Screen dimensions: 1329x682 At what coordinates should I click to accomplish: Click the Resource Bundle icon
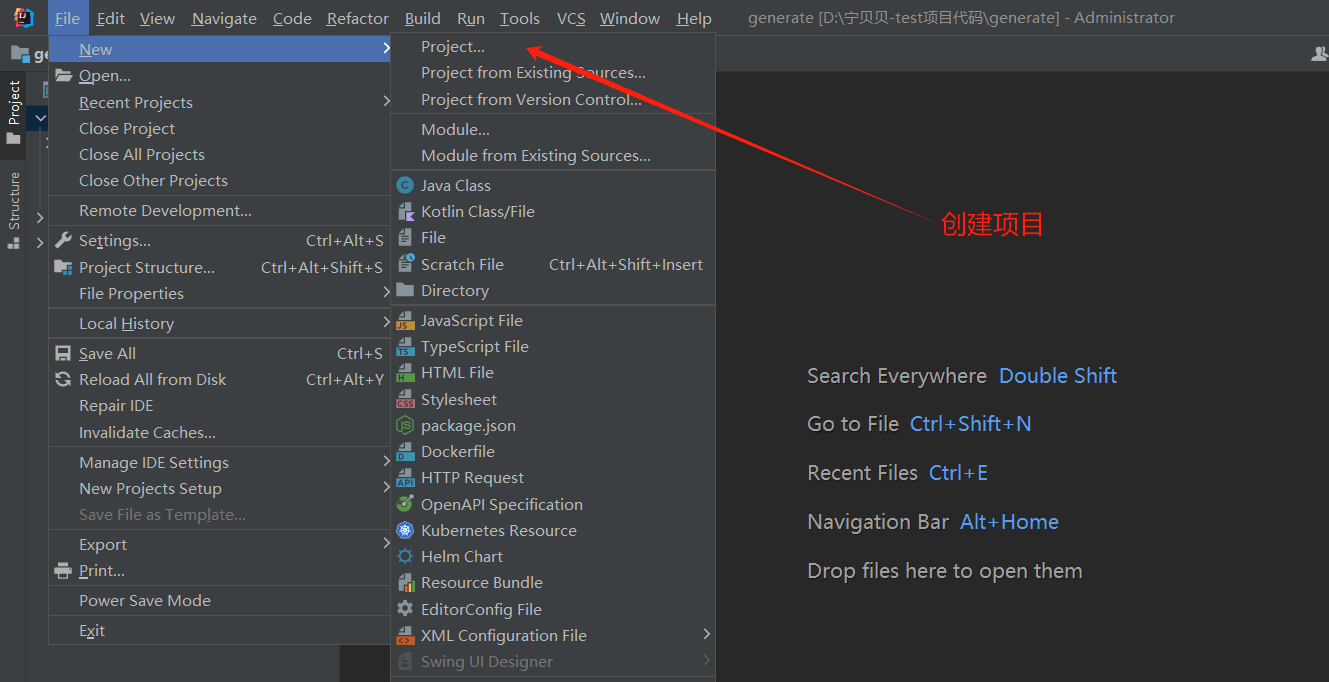pos(405,582)
